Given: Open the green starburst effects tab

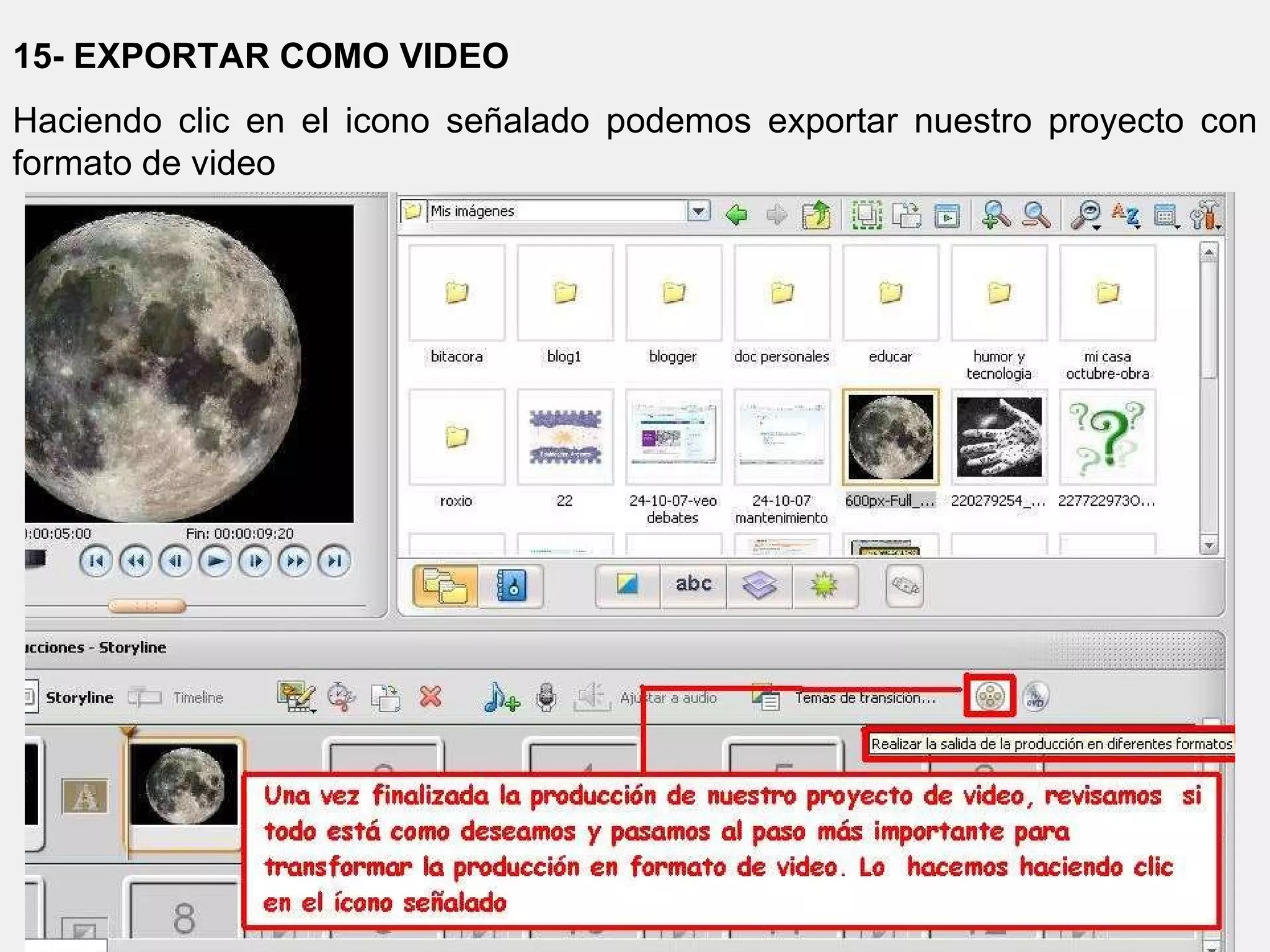Looking at the screenshot, I should (825, 584).
